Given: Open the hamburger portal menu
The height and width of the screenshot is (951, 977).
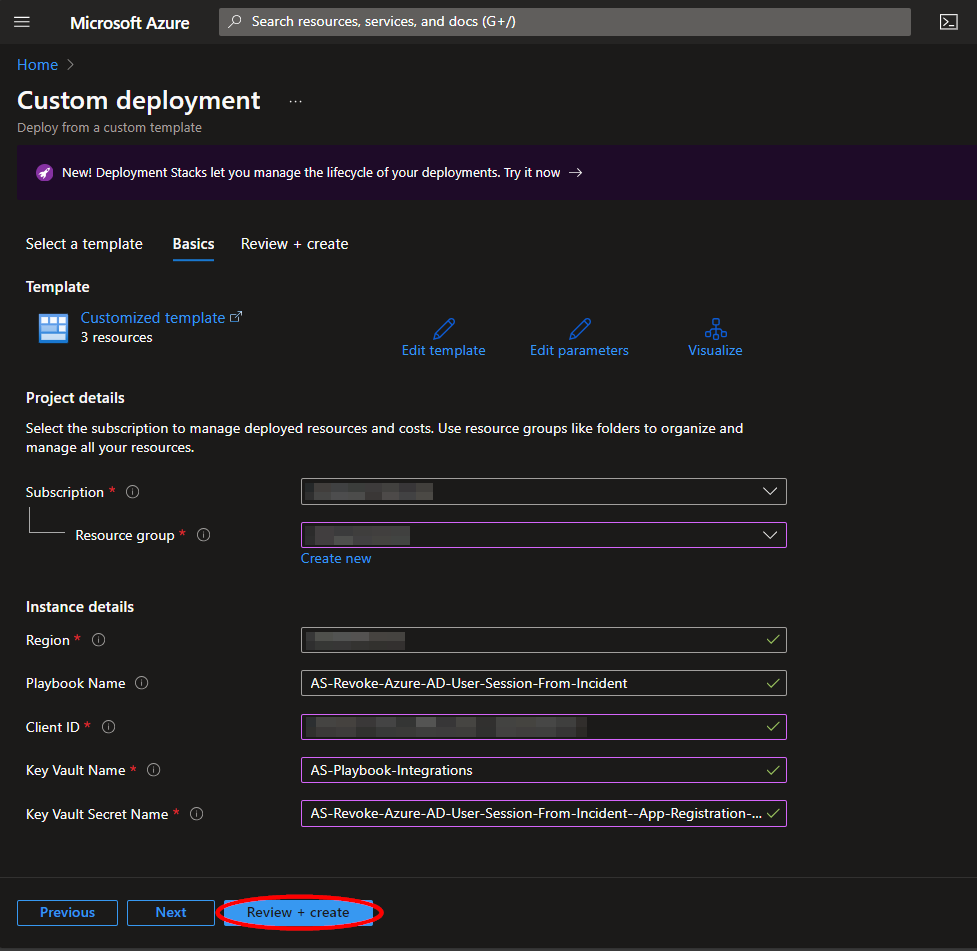Looking at the screenshot, I should click(22, 22).
